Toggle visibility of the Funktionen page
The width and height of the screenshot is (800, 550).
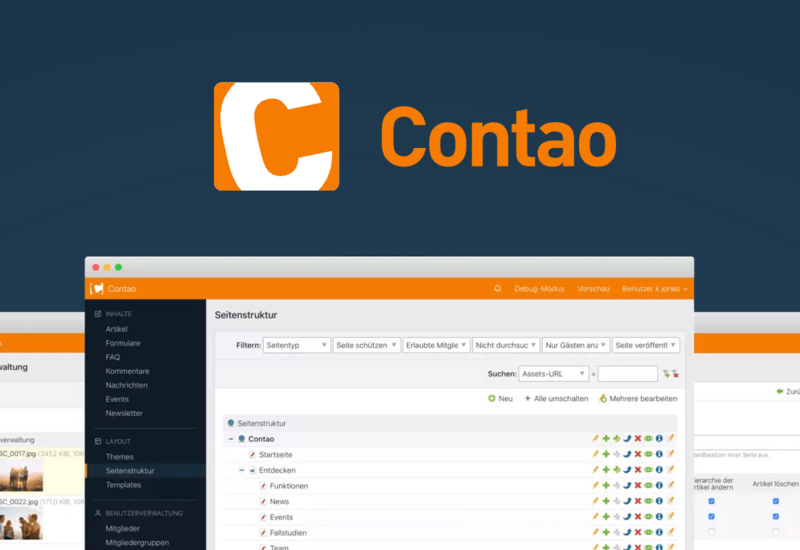648,486
